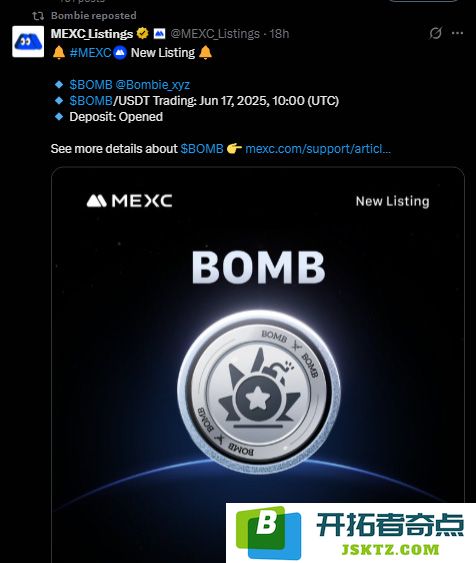The width and height of the screenshot is (476, 563).
Task: Open the @MEXC_Listings handle link
Action: point(215,34)
